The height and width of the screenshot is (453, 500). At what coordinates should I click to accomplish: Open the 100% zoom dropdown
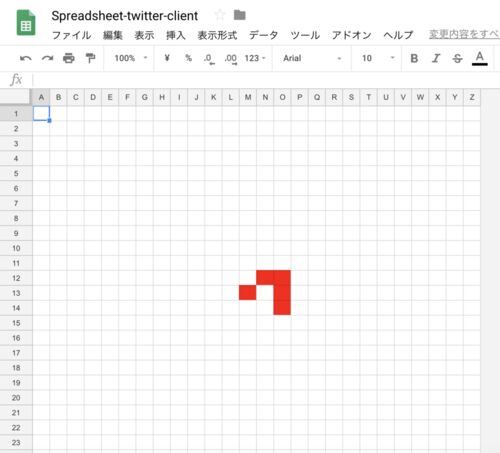[x=131, y=58]
